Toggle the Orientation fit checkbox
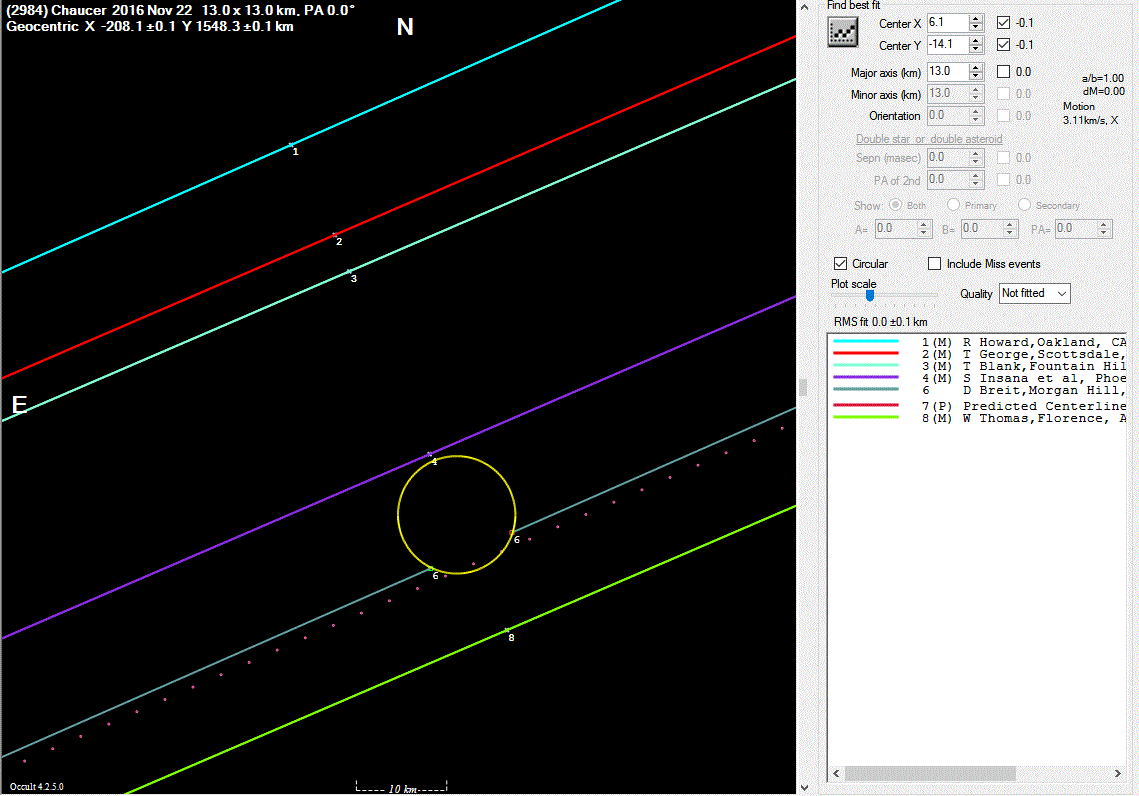1139x796 pixels. point(1003,115)
